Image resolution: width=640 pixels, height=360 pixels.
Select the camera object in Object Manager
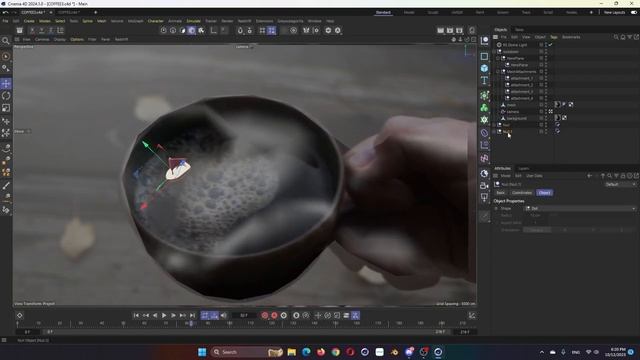point(513,111)
